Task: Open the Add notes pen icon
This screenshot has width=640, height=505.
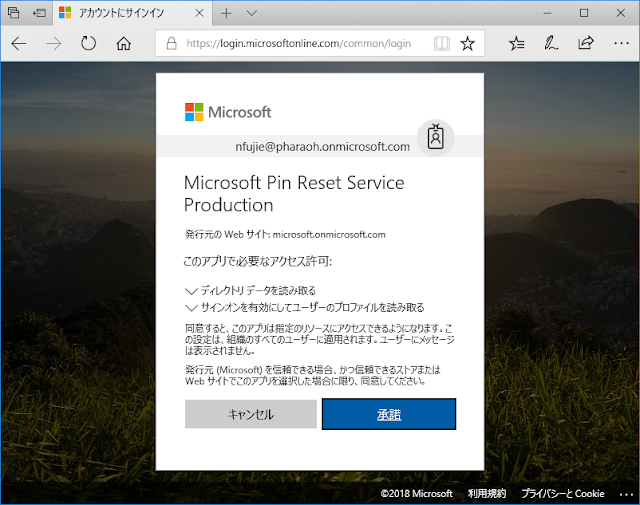Action: tap(551, 43)
